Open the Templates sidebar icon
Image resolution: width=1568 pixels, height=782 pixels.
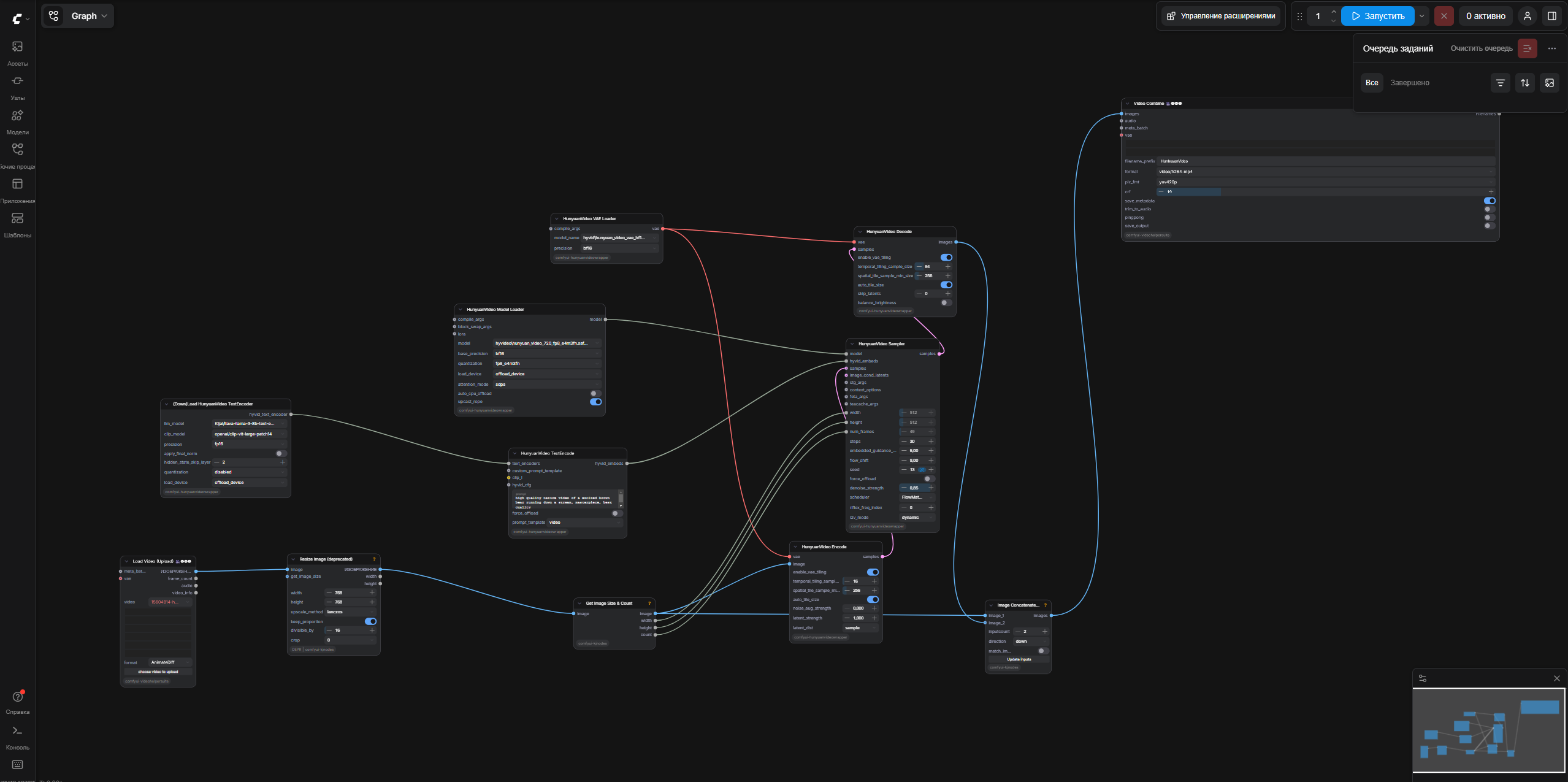click(x=18, y=224)
